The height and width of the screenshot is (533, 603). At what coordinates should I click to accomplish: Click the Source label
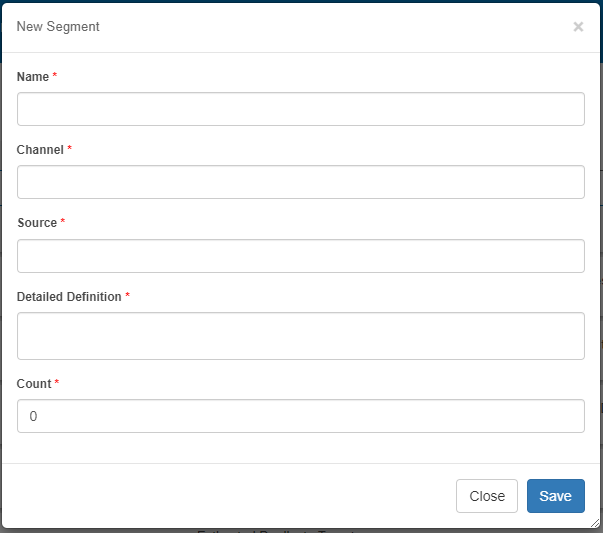point(37,223)
